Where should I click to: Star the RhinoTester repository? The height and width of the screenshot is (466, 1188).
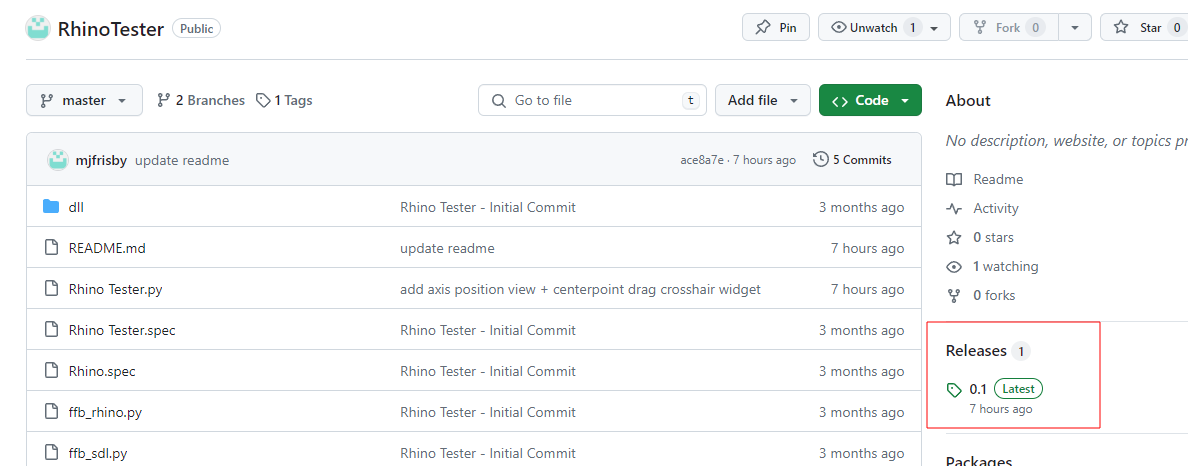click(1138, 28)
